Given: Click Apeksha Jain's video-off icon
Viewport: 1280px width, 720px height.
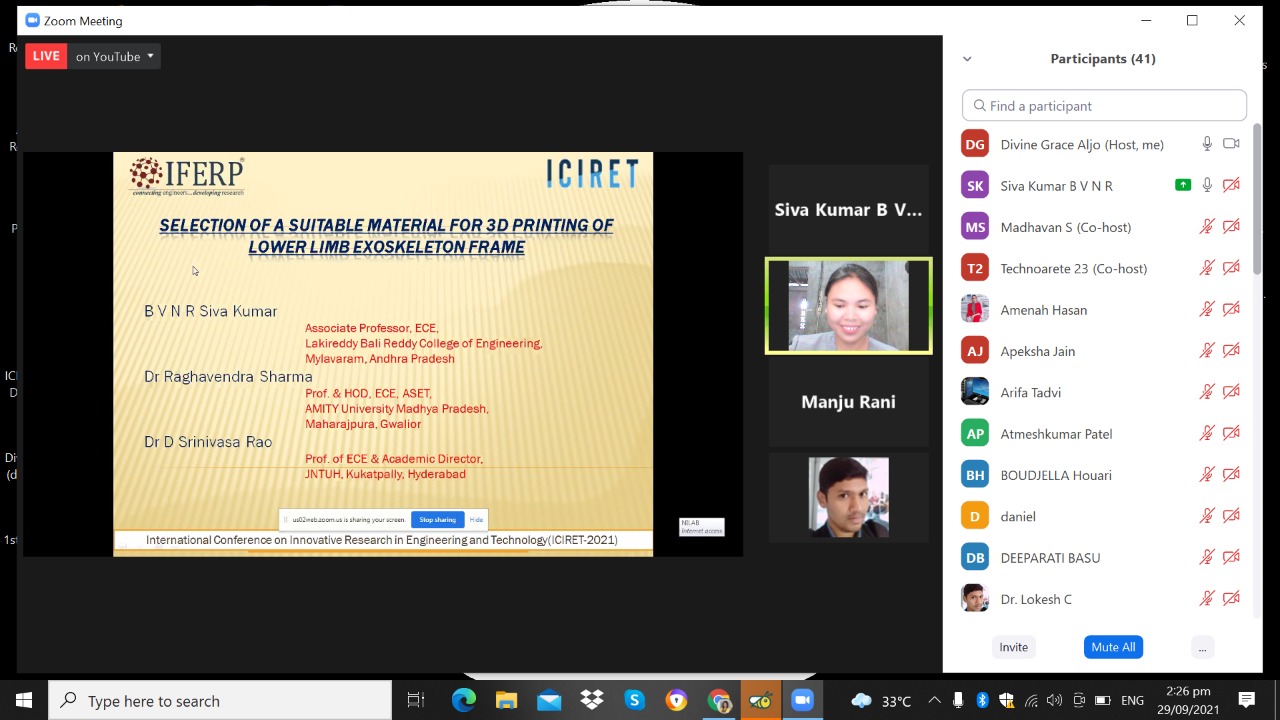Looking at the screenshot, I should pyautogui.click(x=1231, y=351).
